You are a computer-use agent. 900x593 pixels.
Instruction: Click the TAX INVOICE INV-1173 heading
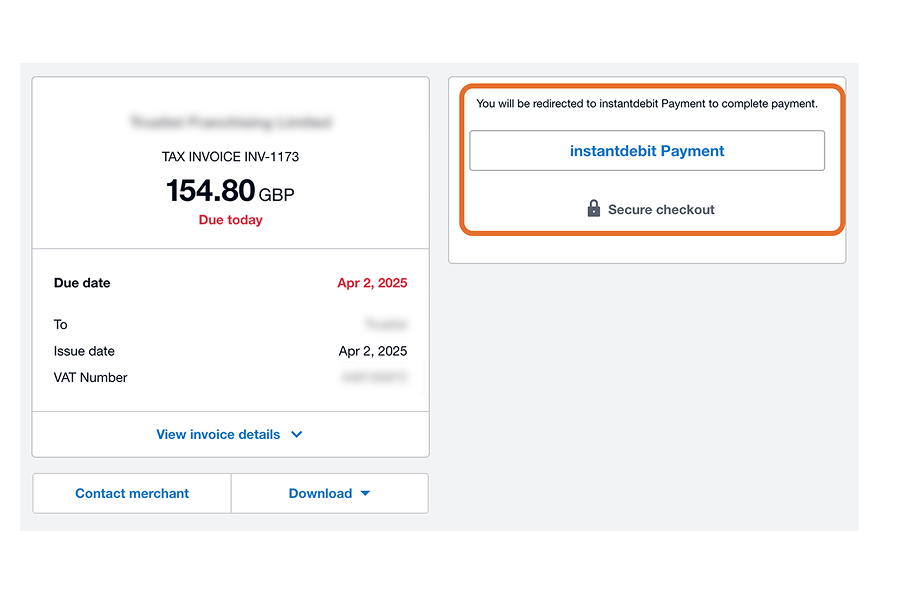[230, 157]
